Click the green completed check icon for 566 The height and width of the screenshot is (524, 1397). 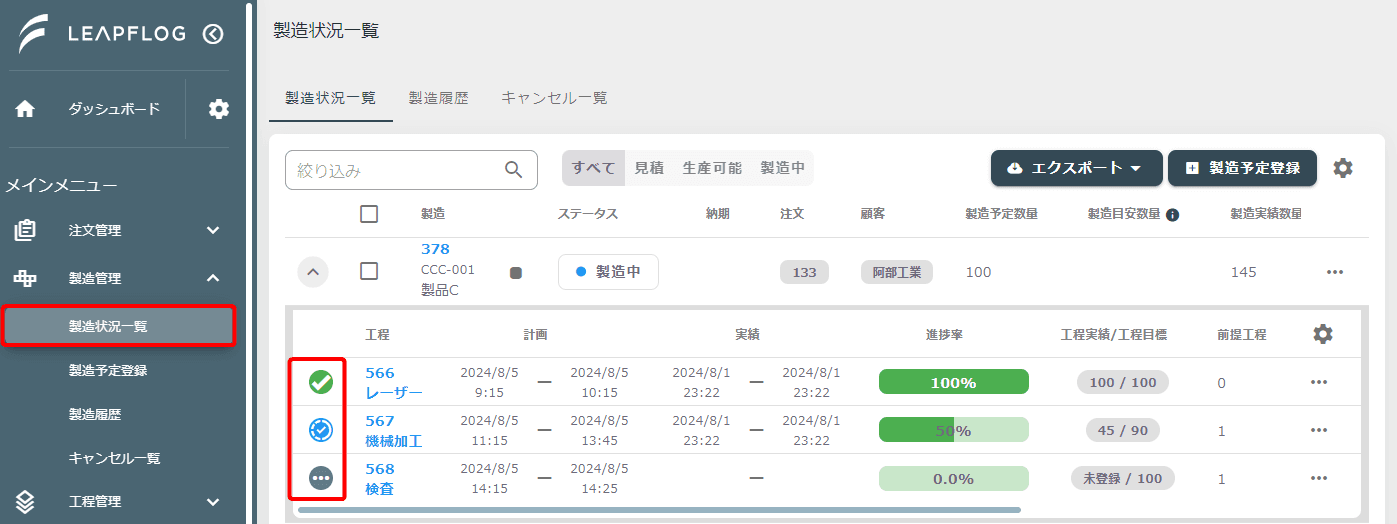[320, 382]
